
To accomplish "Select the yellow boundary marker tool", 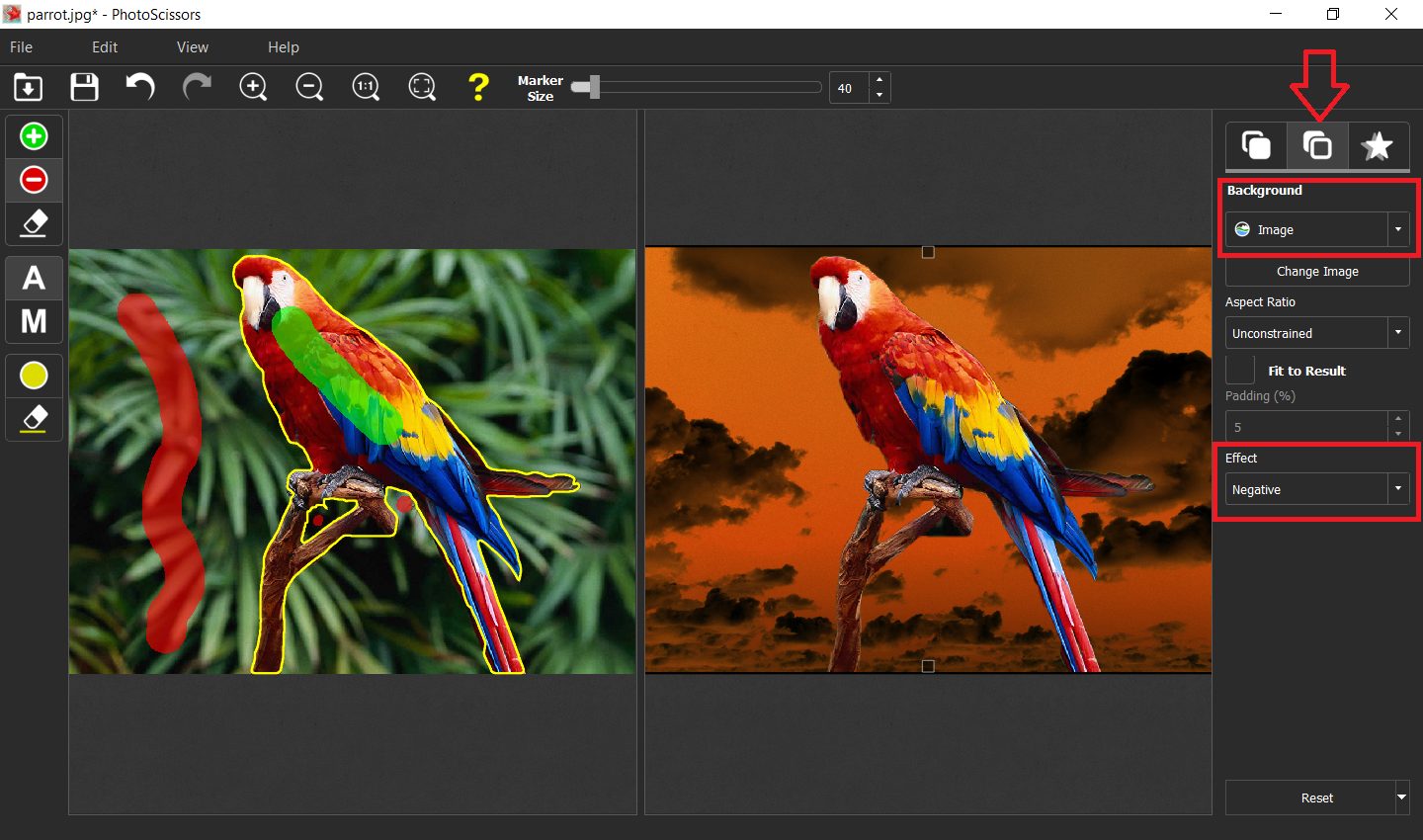I will pos(34,376).
